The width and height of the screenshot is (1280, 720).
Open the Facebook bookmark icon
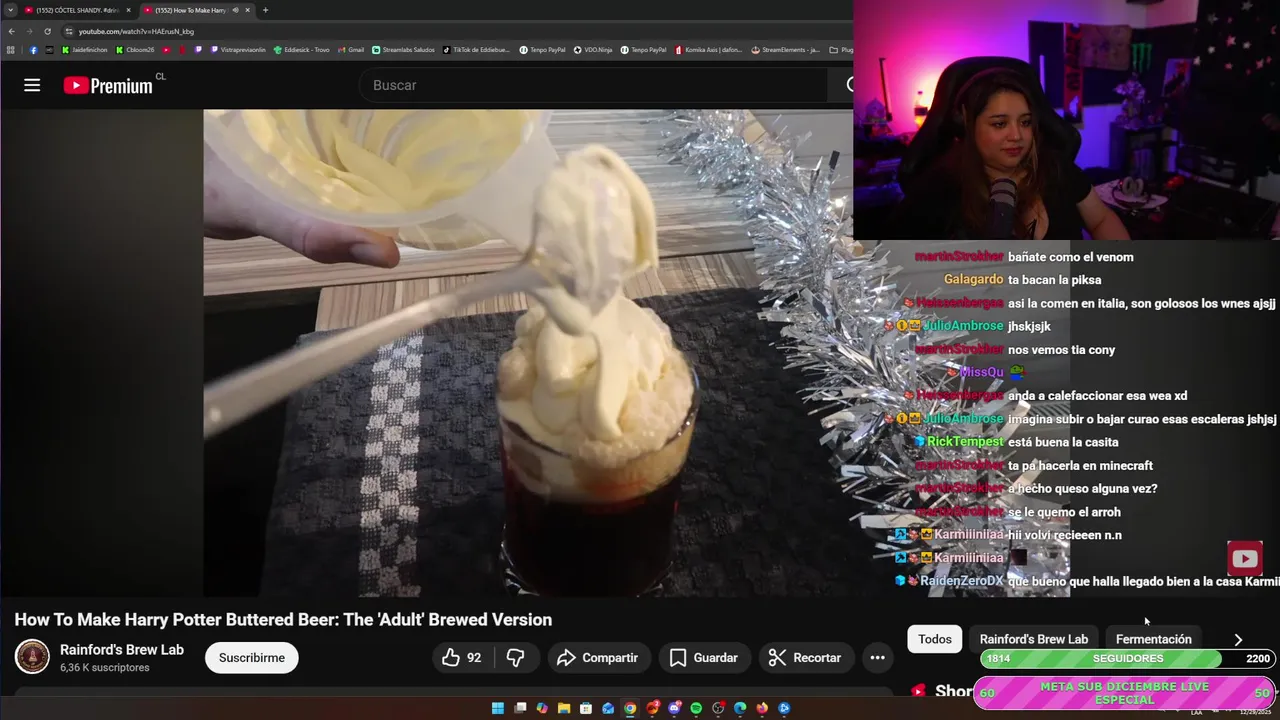pos(33,49)
